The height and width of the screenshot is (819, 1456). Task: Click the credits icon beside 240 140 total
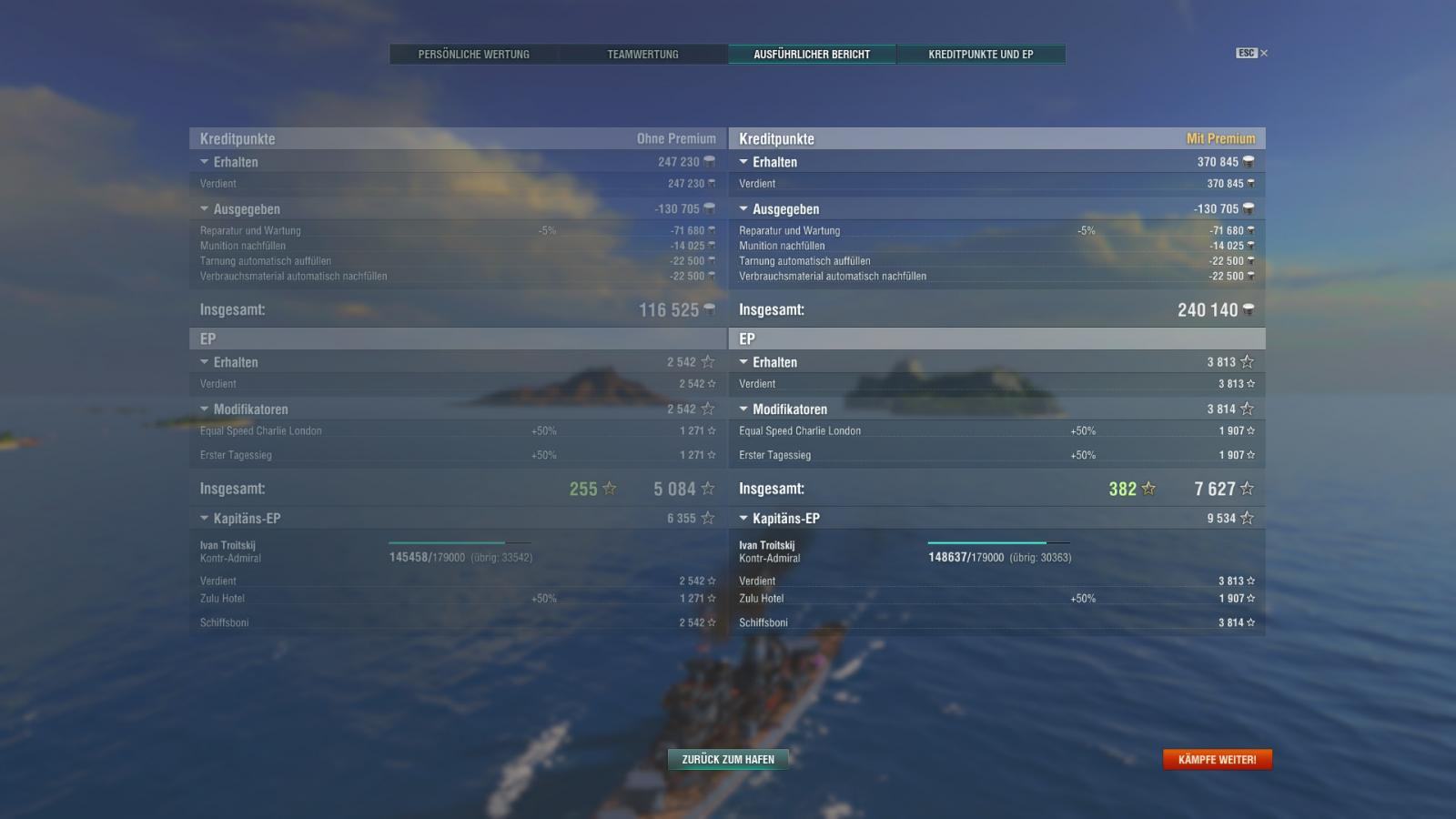point(1249,310)
